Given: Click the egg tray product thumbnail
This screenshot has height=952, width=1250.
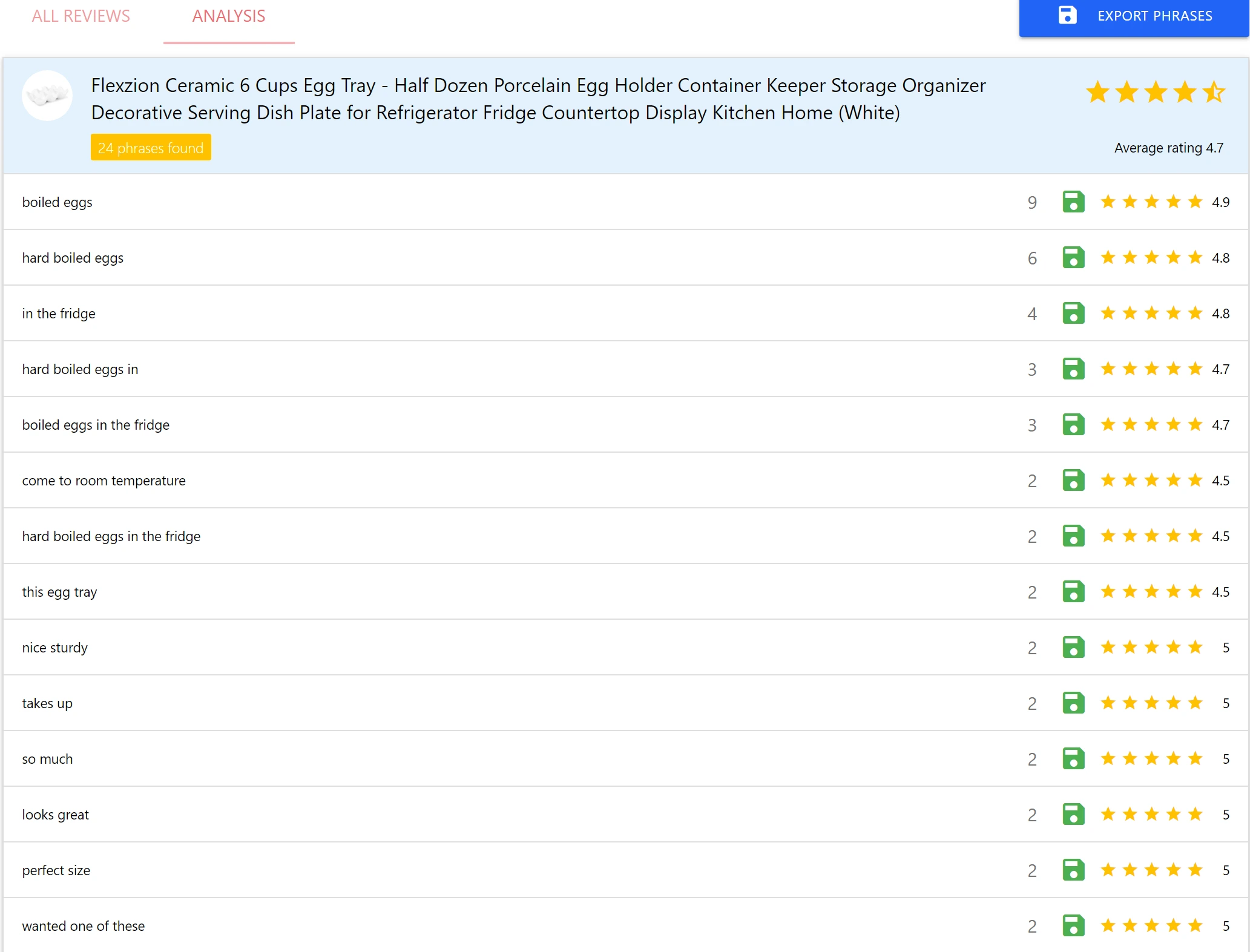Looking at the screenshot, I should [x=47, y=96].
